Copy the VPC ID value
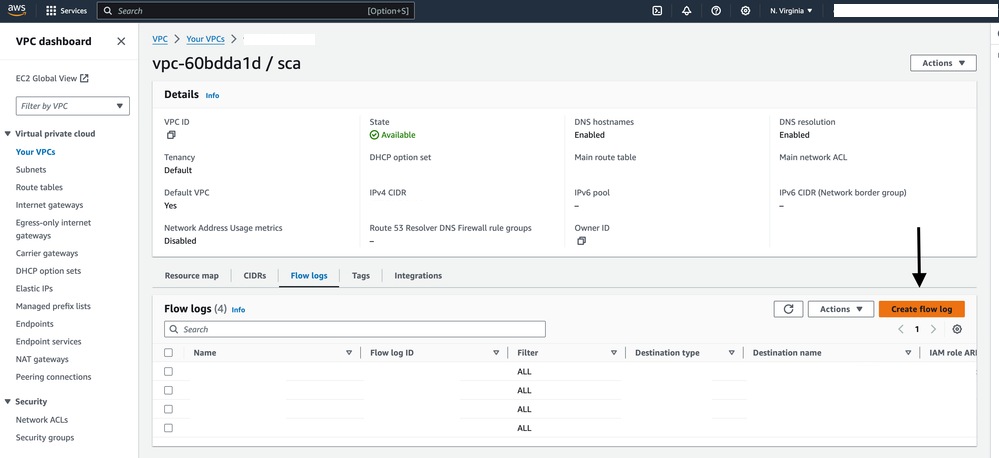Screen dimensions: 999x458 click(171, 135)
